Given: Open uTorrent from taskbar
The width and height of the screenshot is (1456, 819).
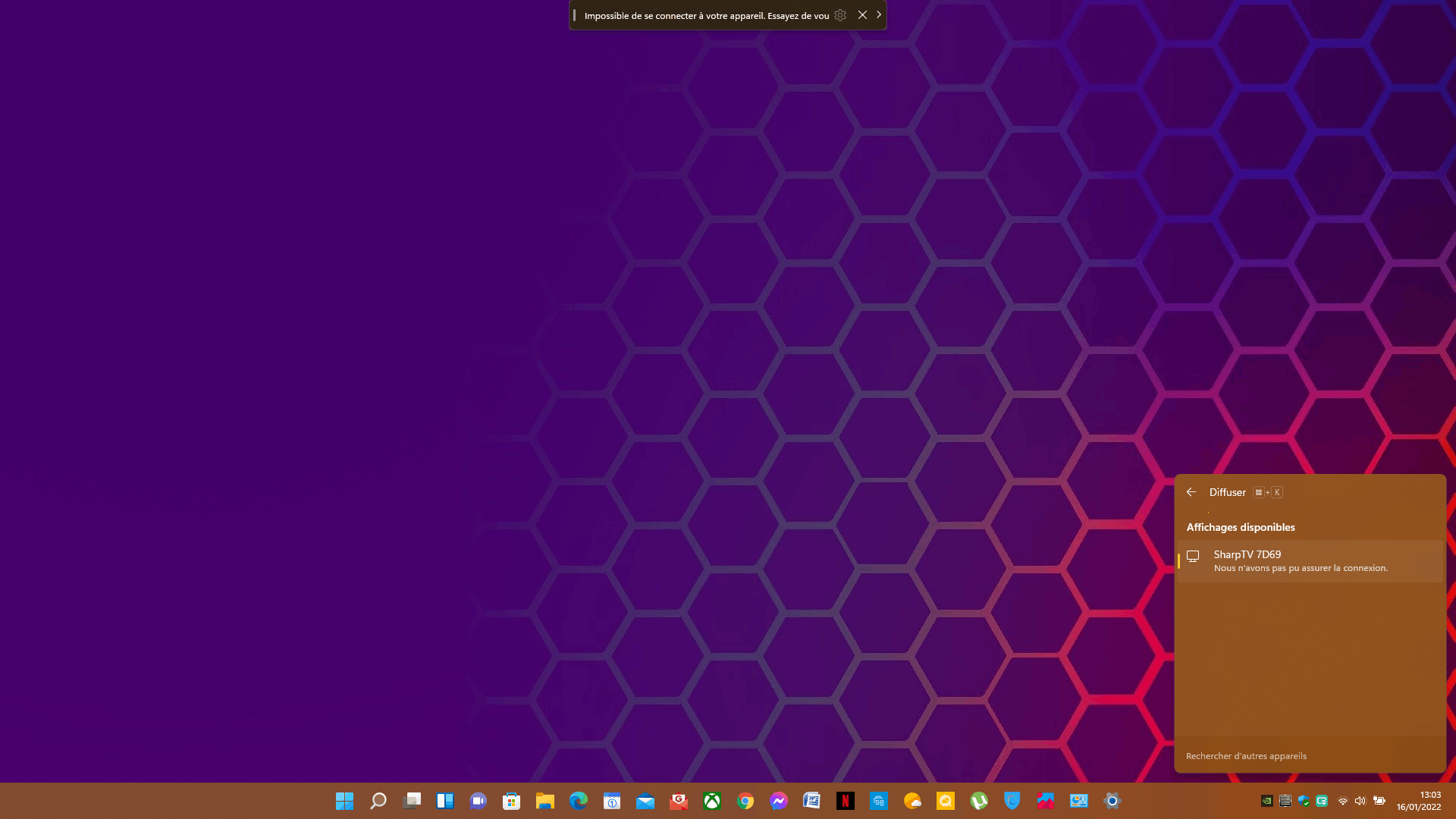Looking at the screenshot, I should 979,801.
